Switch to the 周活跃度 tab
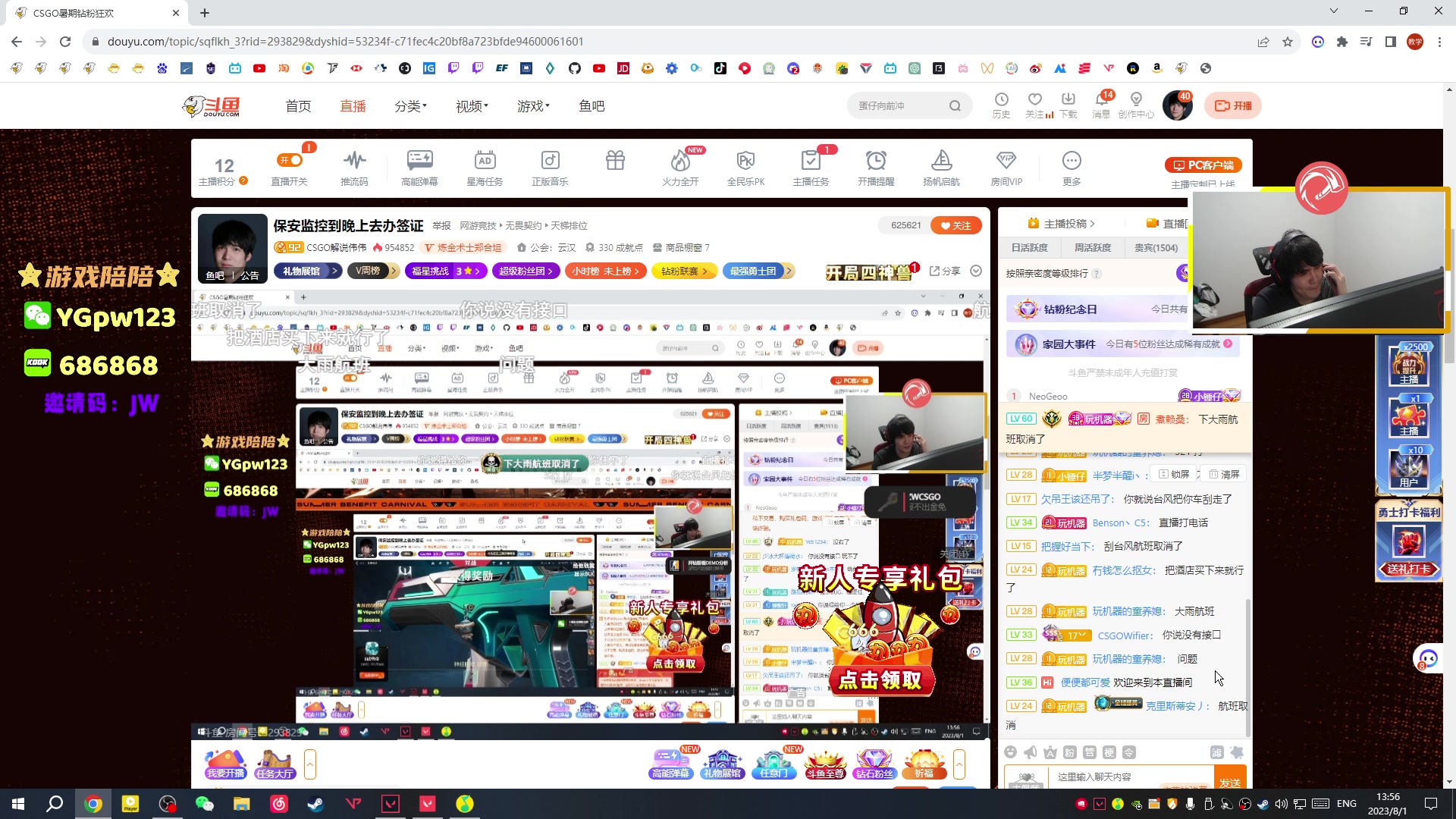 point(1092,246)
